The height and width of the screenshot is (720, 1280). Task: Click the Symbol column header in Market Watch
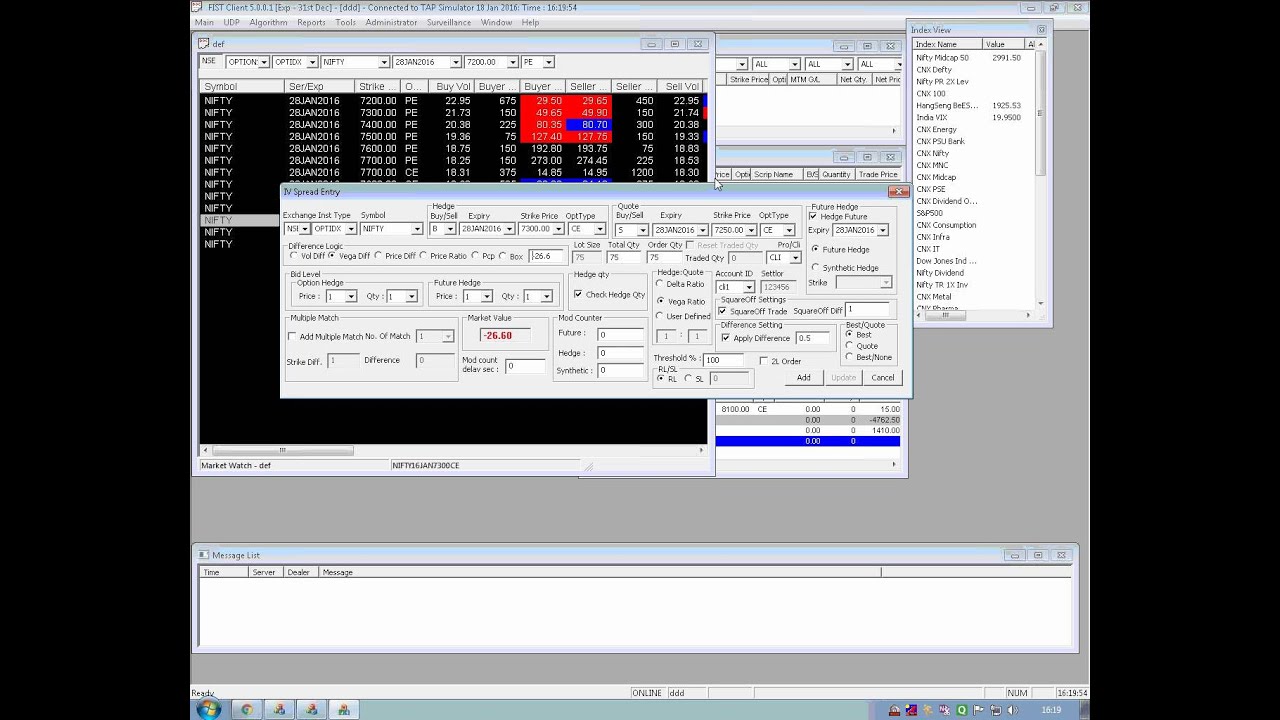241,87
